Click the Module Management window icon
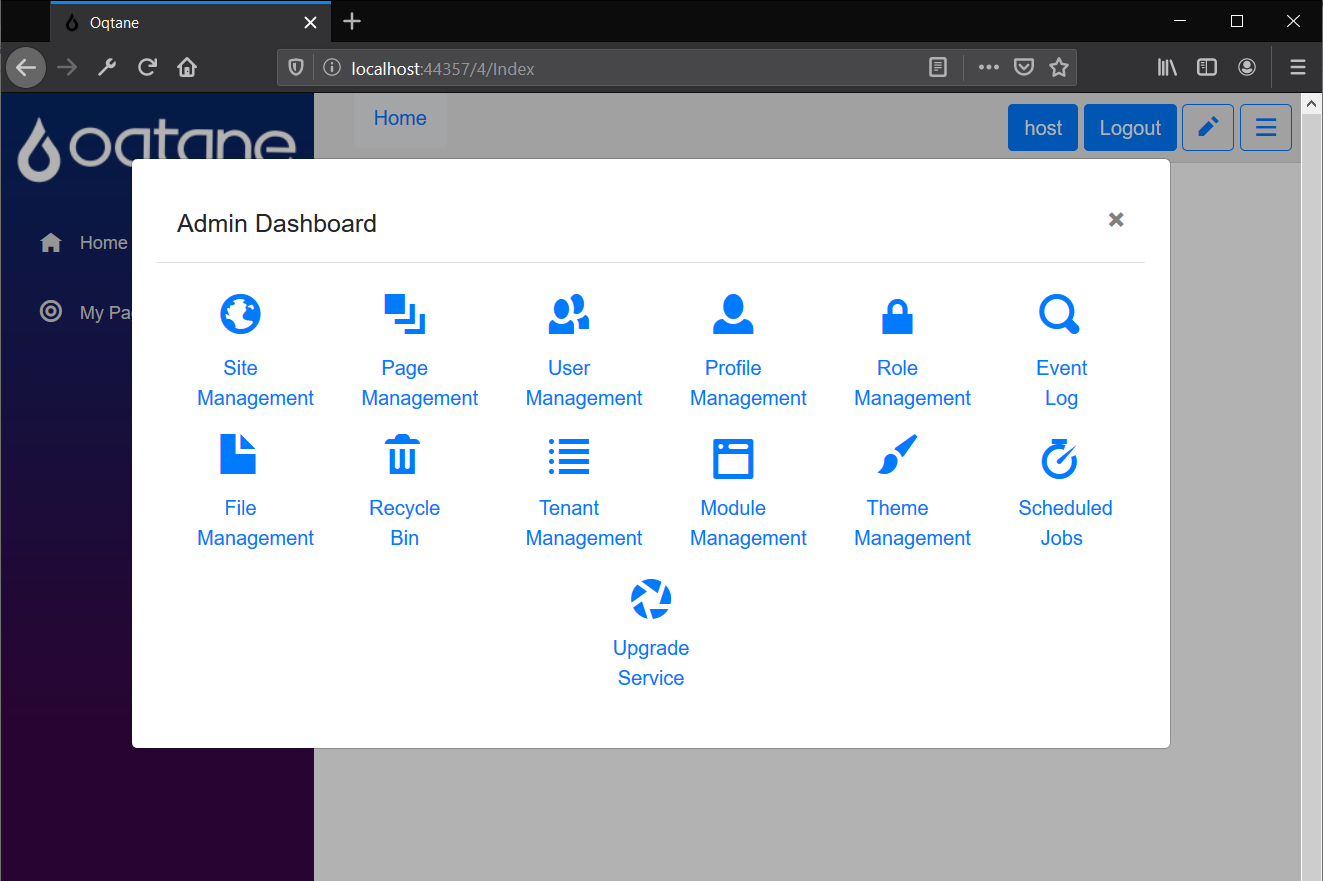Viewport: 1324px width, 881px height. click(733, 459)
